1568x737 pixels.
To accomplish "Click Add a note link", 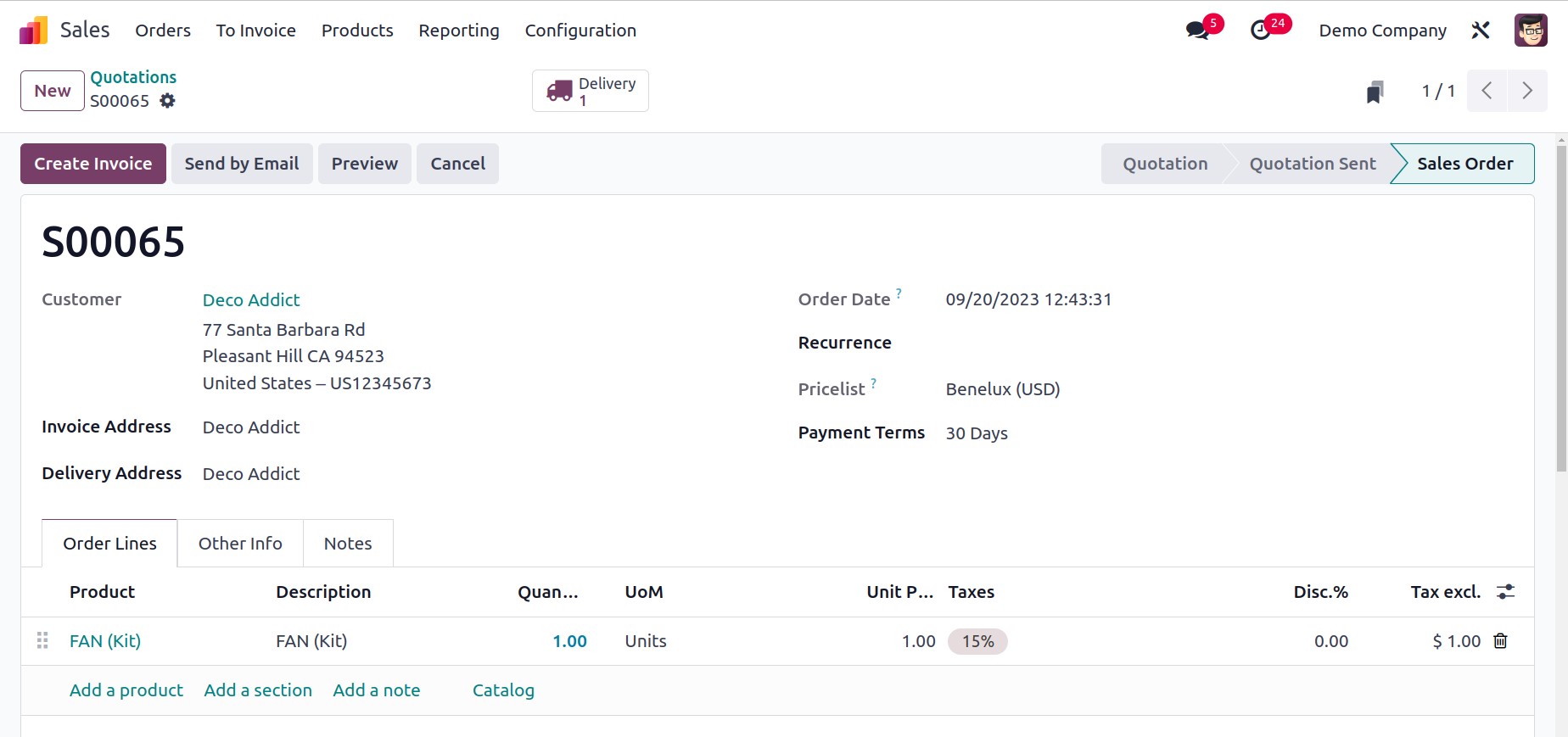I will [x=377, y=690].
